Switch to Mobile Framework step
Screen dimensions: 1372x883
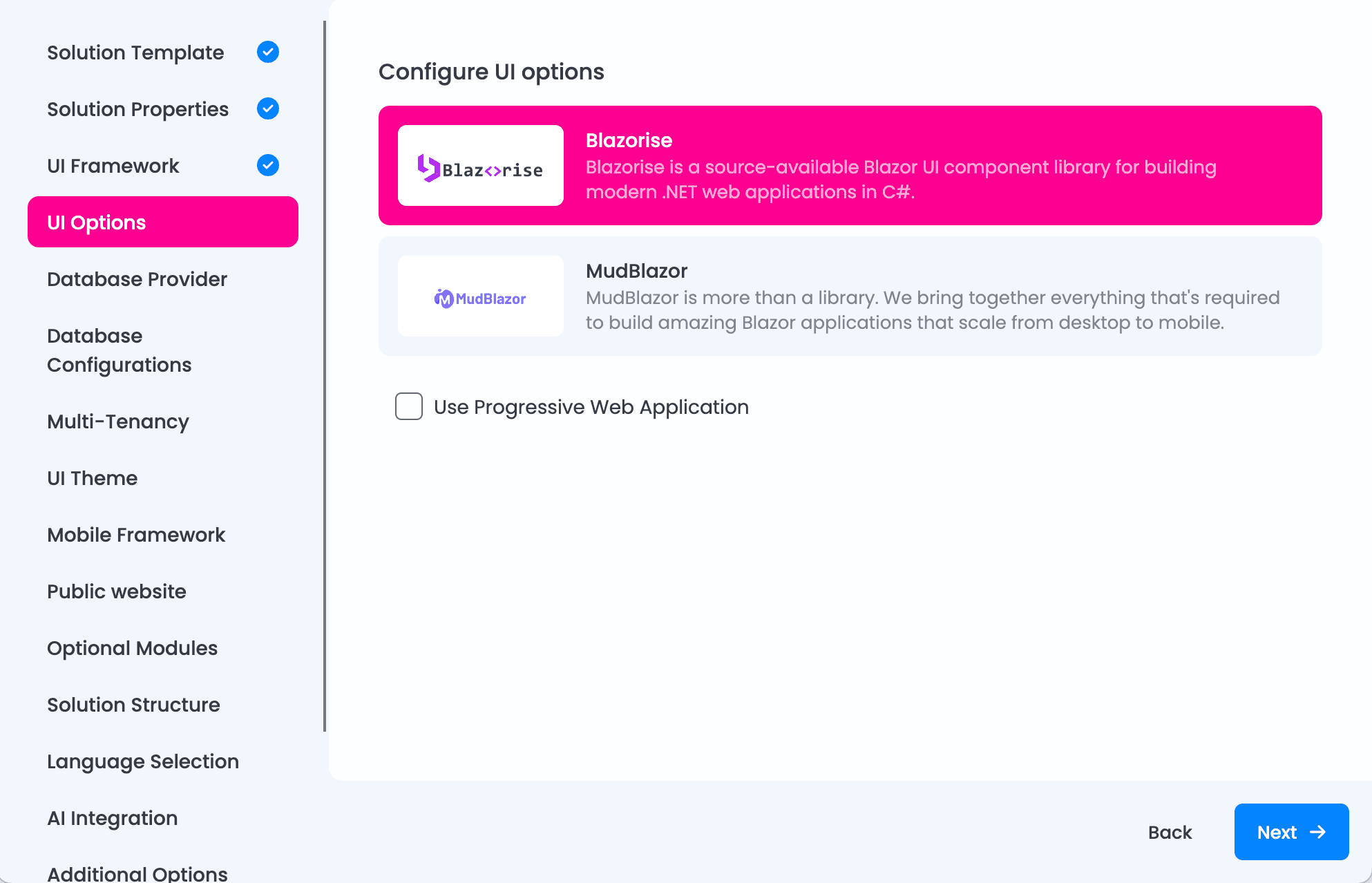pyautogui.click(x=163, y=535)
